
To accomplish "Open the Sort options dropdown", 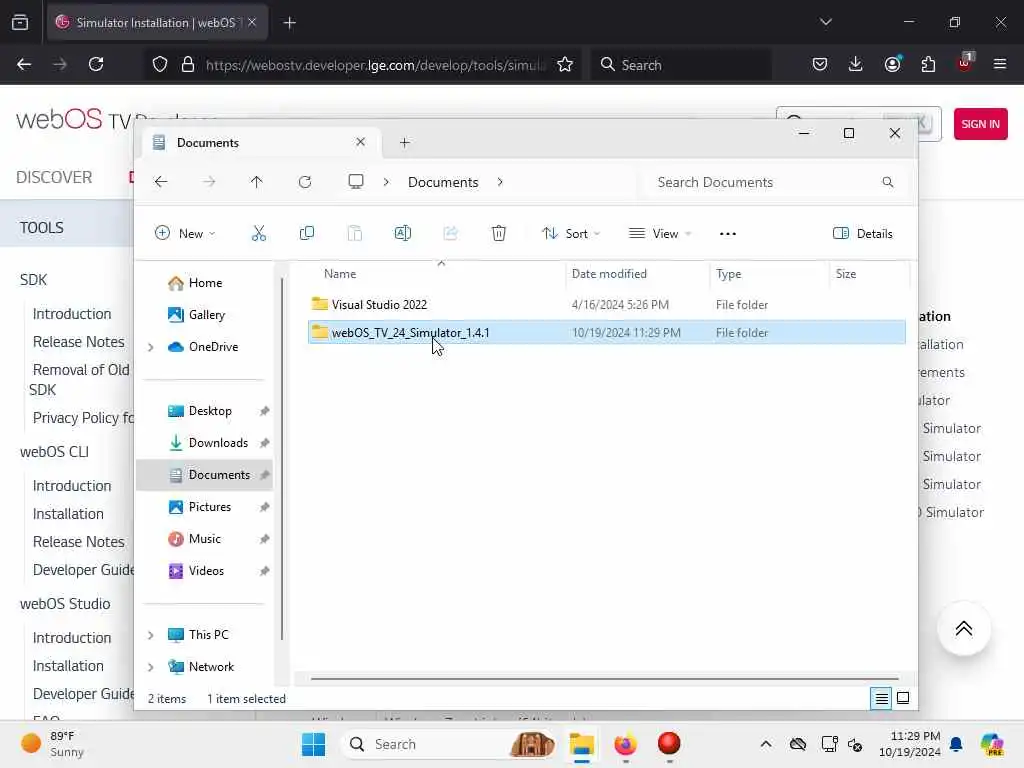I will coord(571,233).
